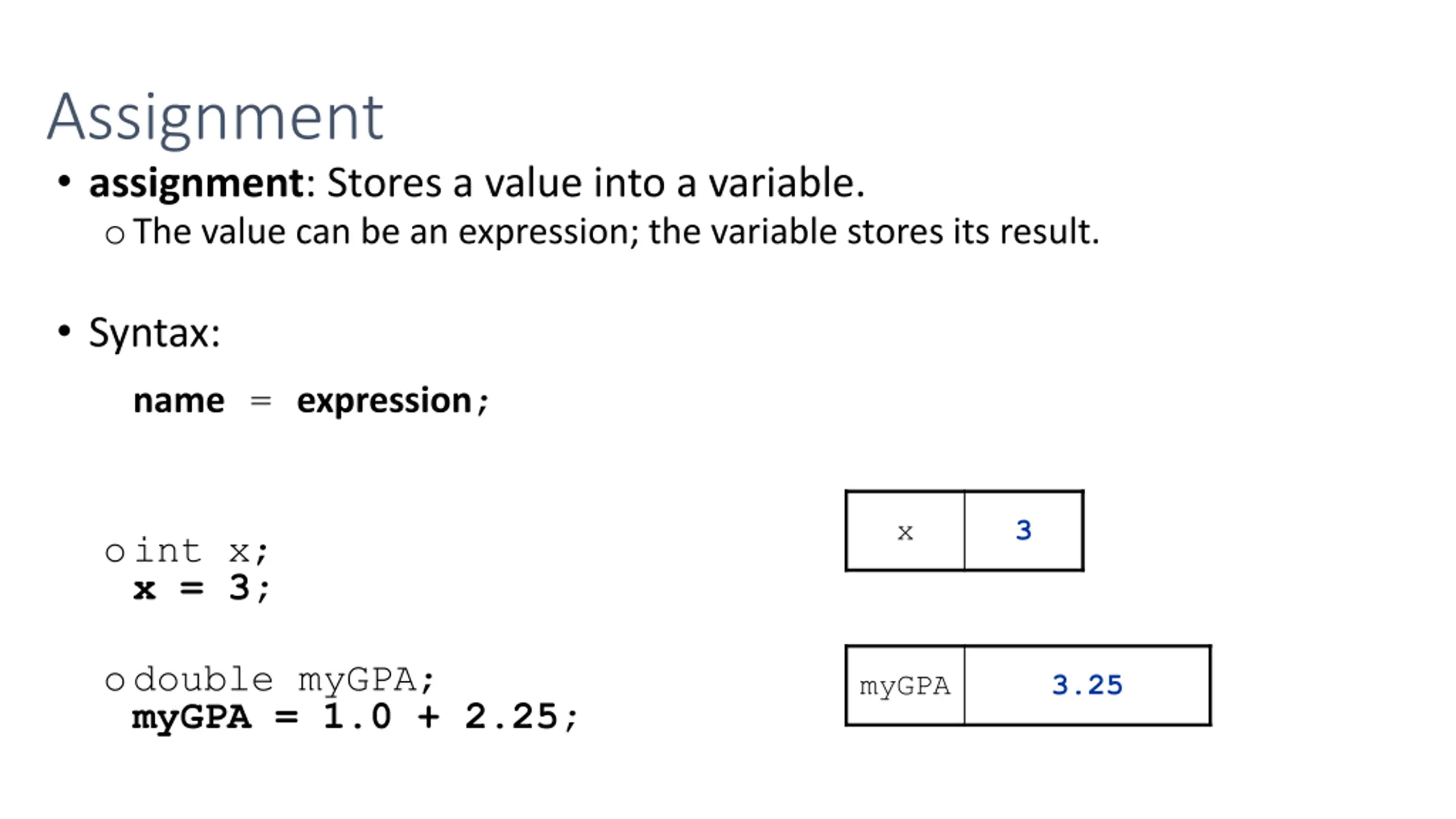Click the "Syntax:" bullet text
Viewport: 1456px width, 819px height.
click(154, 333)
